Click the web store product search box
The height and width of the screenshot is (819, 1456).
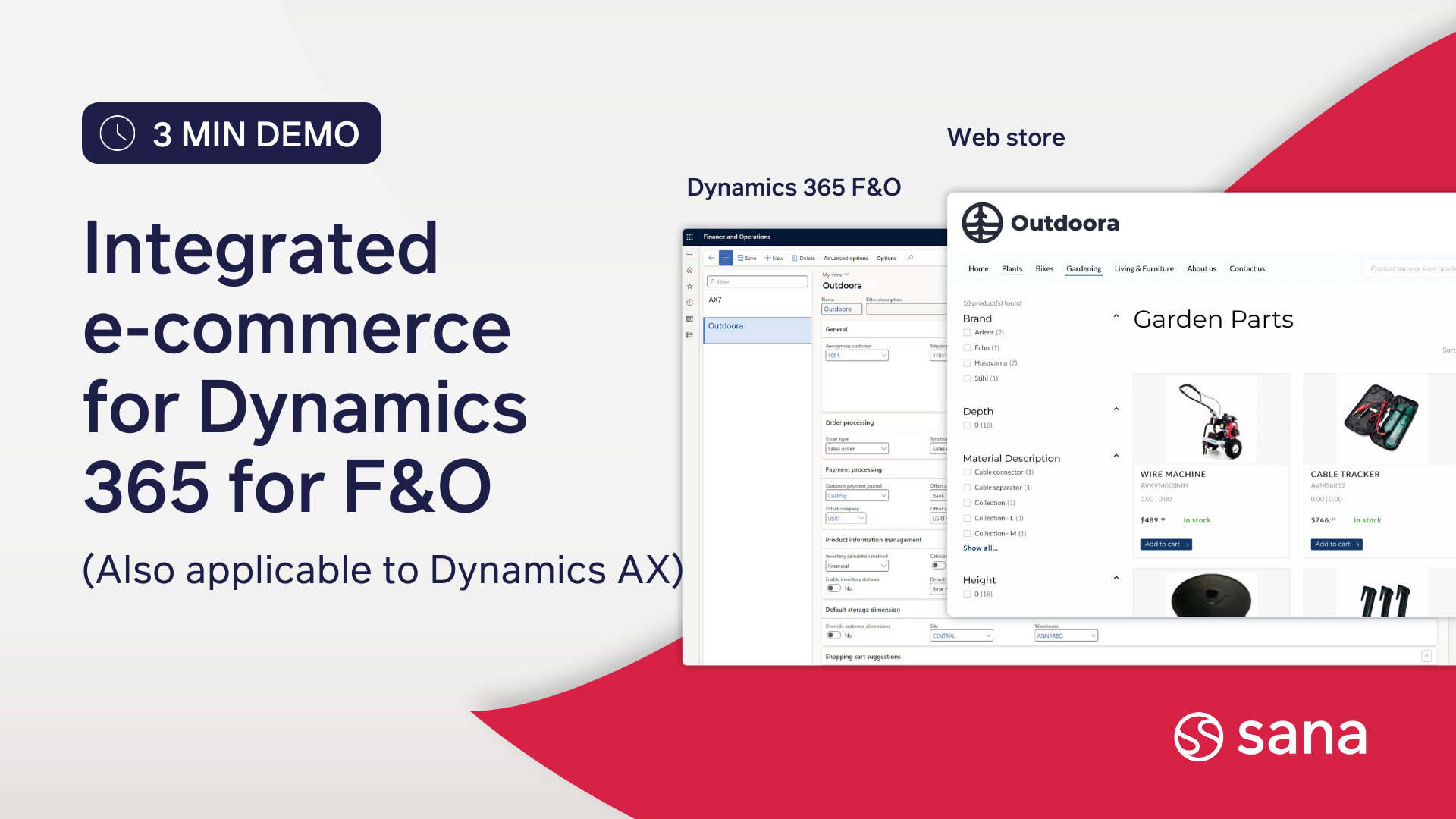pyautogui.click(x=1409, y=268)
